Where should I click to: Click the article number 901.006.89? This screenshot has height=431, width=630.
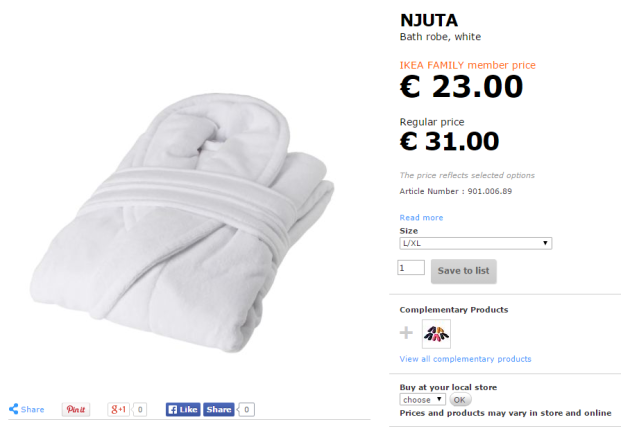490,190
